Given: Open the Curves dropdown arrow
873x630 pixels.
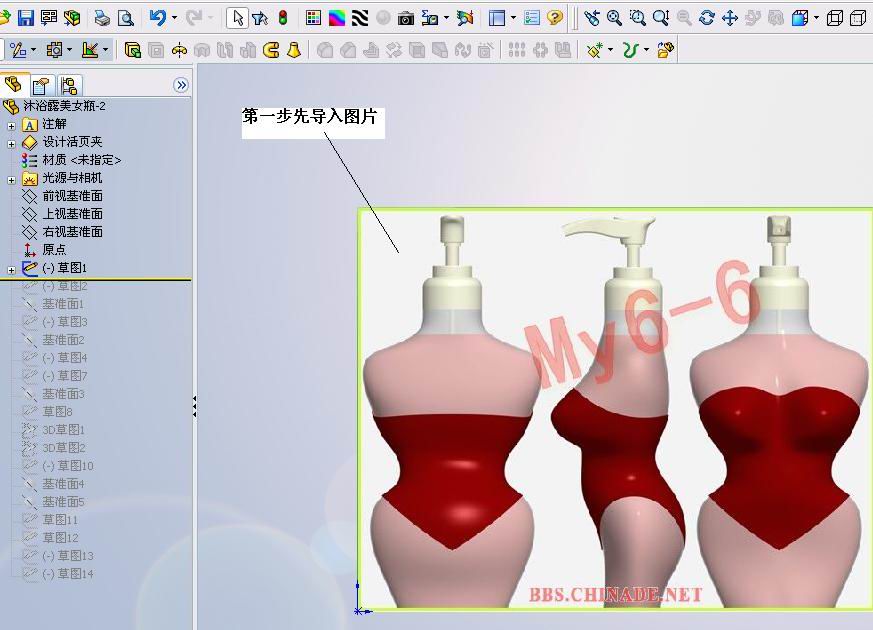Looking at the screenshot, I should tap(646, 50).
